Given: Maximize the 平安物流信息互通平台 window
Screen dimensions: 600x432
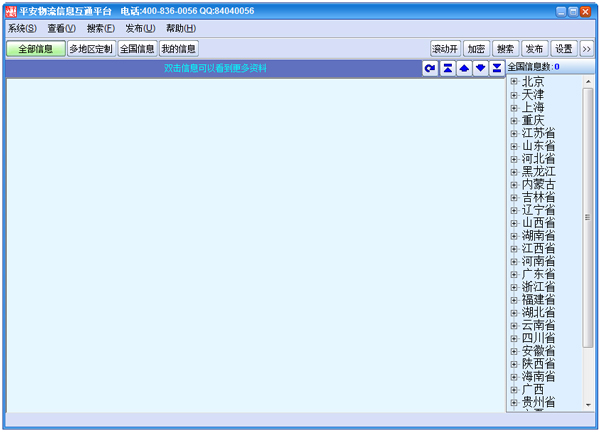Looking at the screenshot, I should (573, 12).
